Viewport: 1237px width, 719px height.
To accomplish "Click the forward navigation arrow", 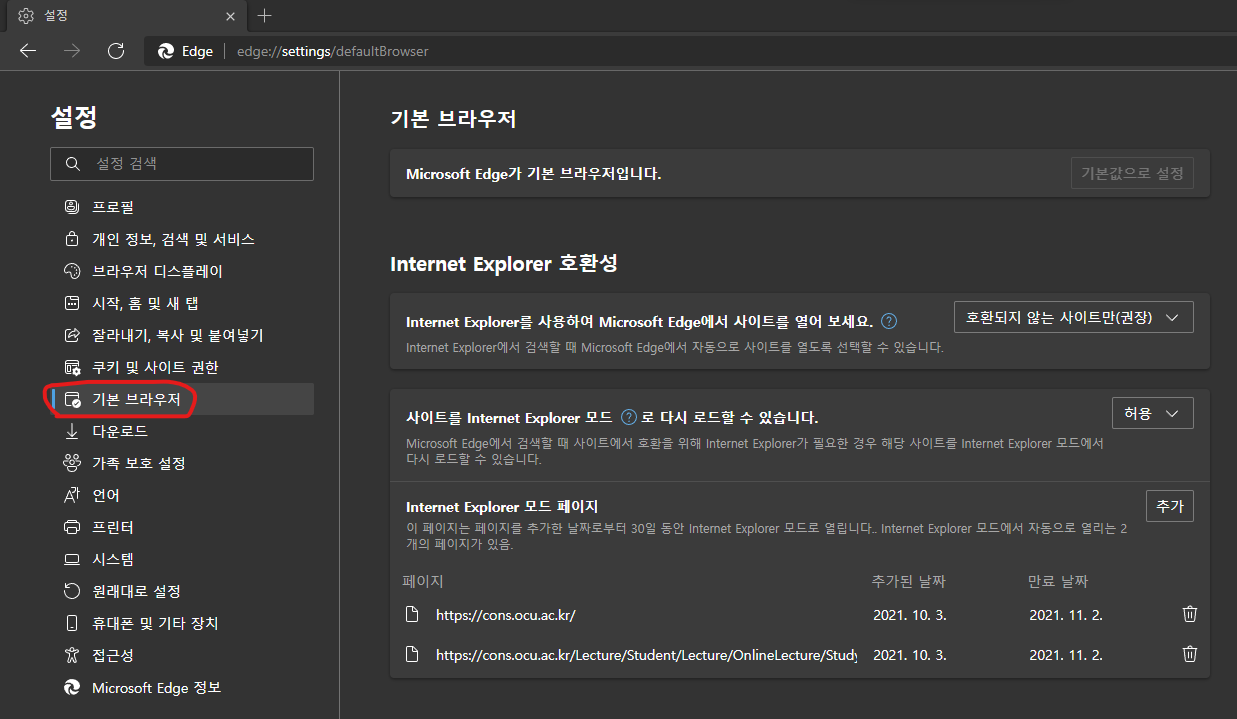I will point(72,51).
